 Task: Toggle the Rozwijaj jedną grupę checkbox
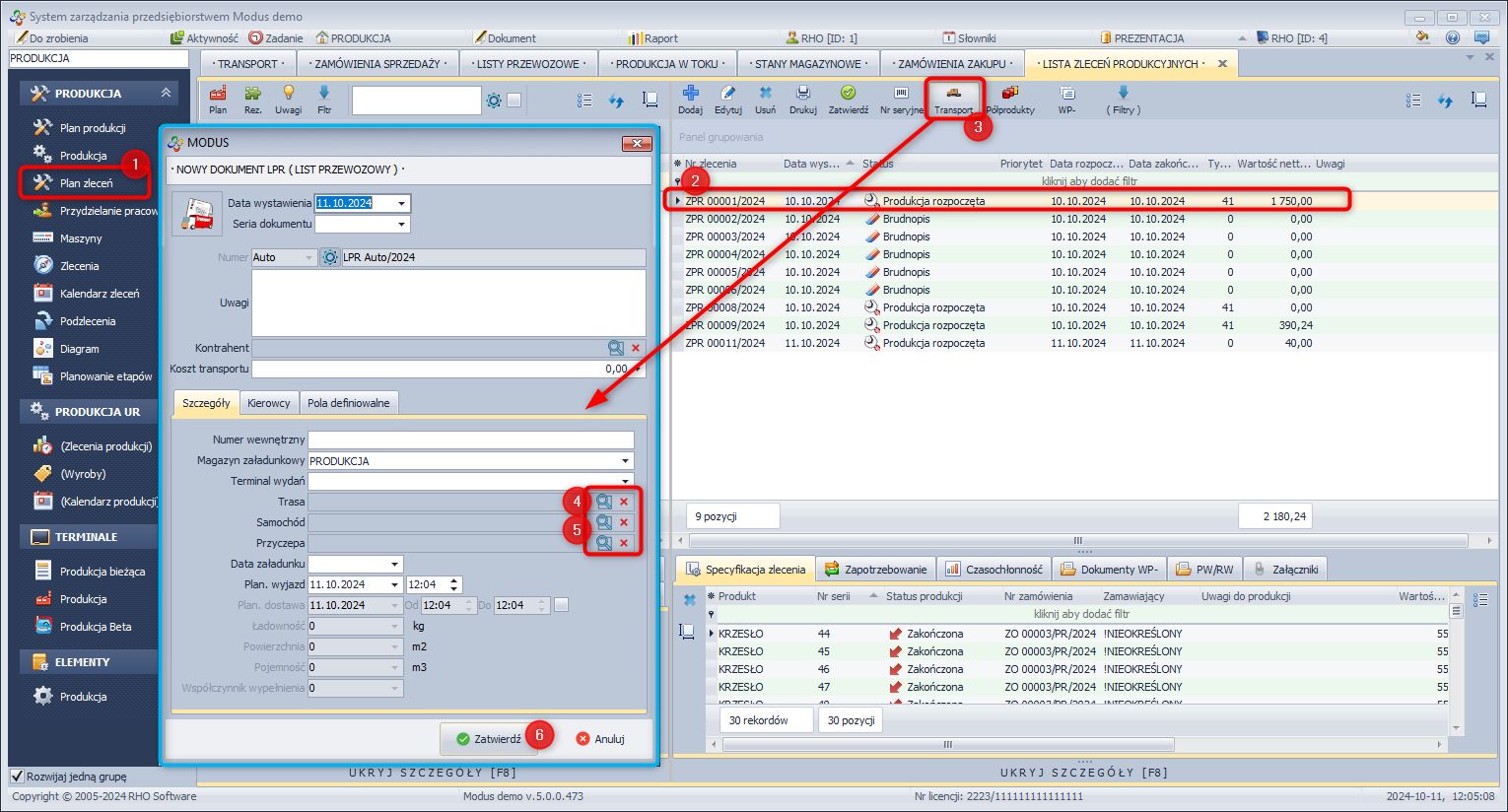click(17, 776)
